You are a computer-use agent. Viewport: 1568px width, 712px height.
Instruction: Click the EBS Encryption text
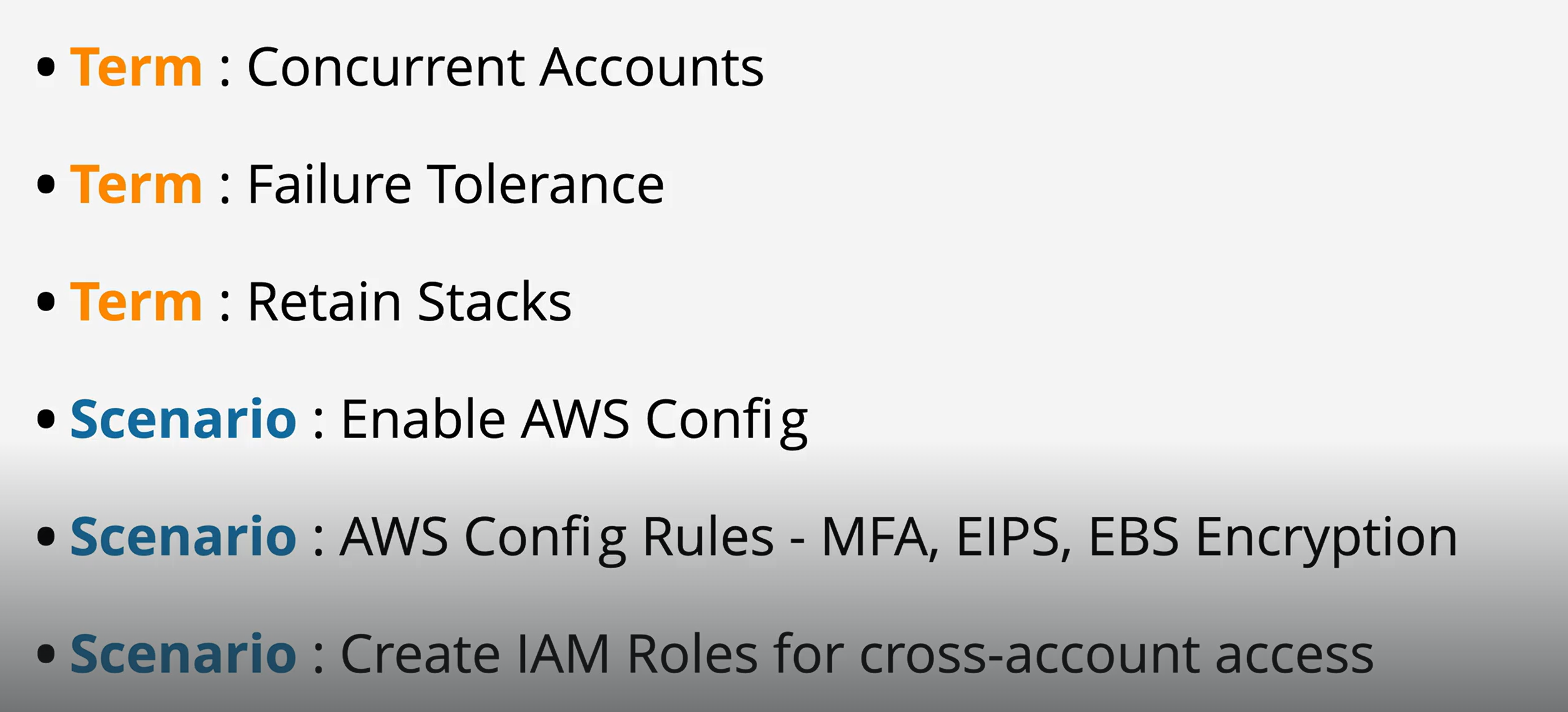tap(1273, 537)
